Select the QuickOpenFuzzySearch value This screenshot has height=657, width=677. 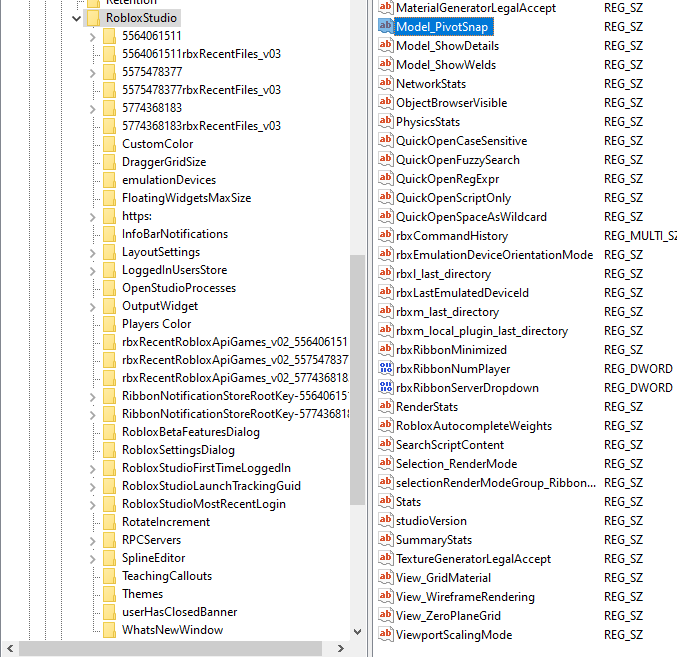pyautogui.click(x=458, y=160)
